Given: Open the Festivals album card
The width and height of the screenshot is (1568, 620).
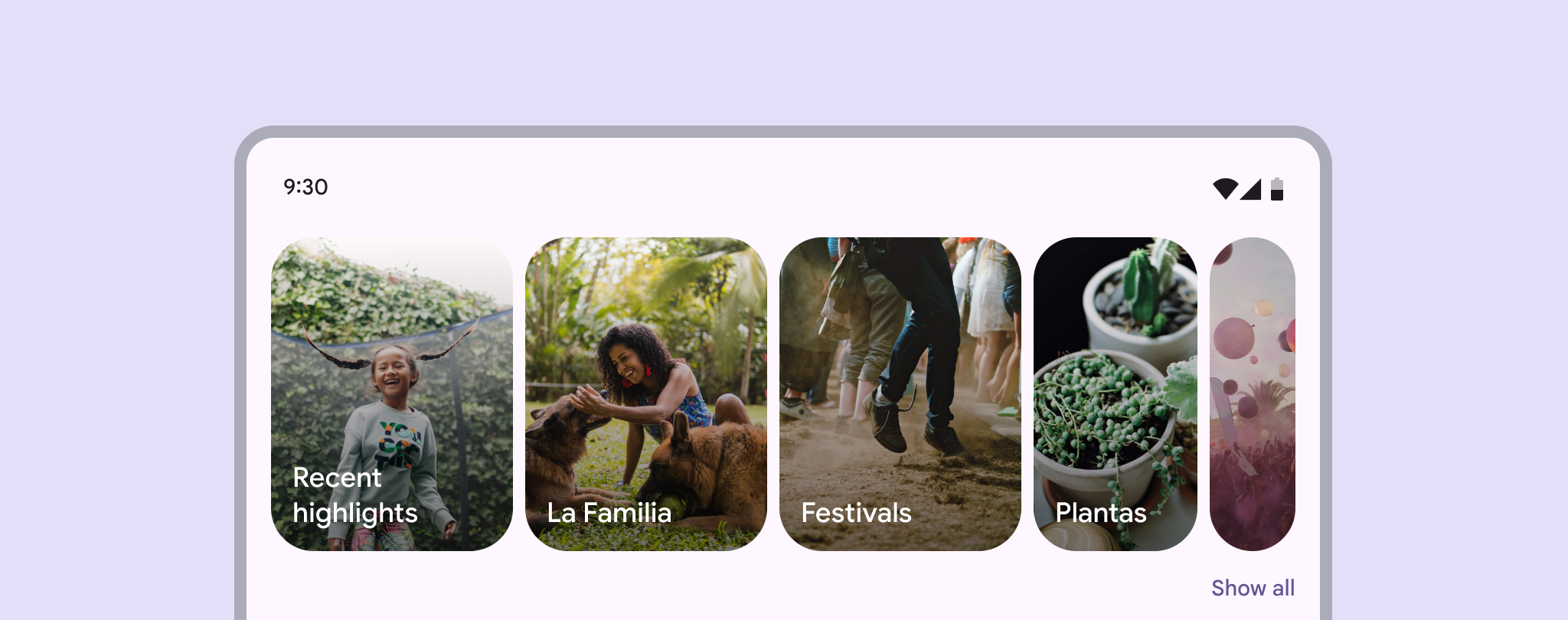Looking at the screenshot, I should point(900,393).
